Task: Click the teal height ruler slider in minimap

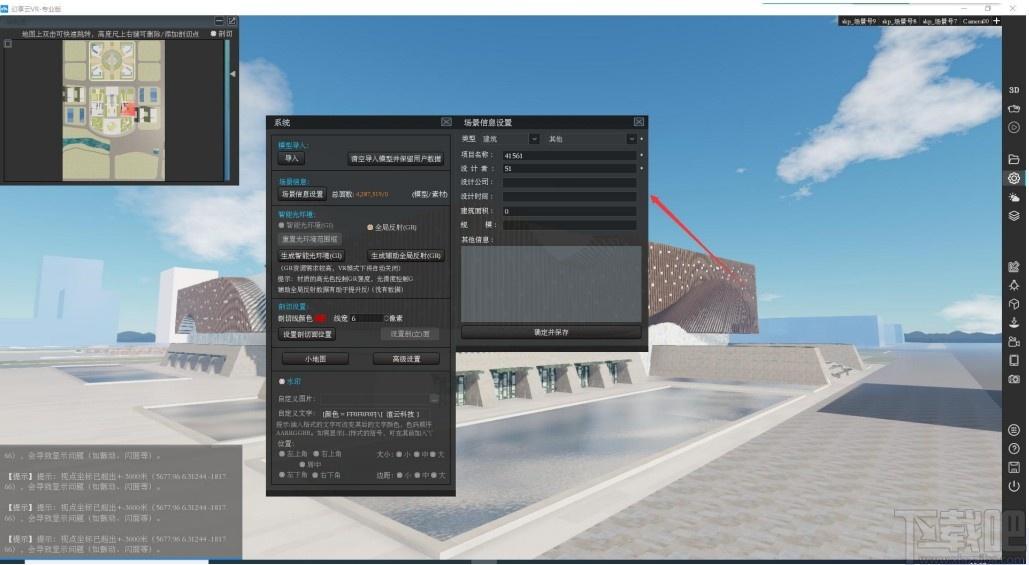Action: click(x=227, y=110)
